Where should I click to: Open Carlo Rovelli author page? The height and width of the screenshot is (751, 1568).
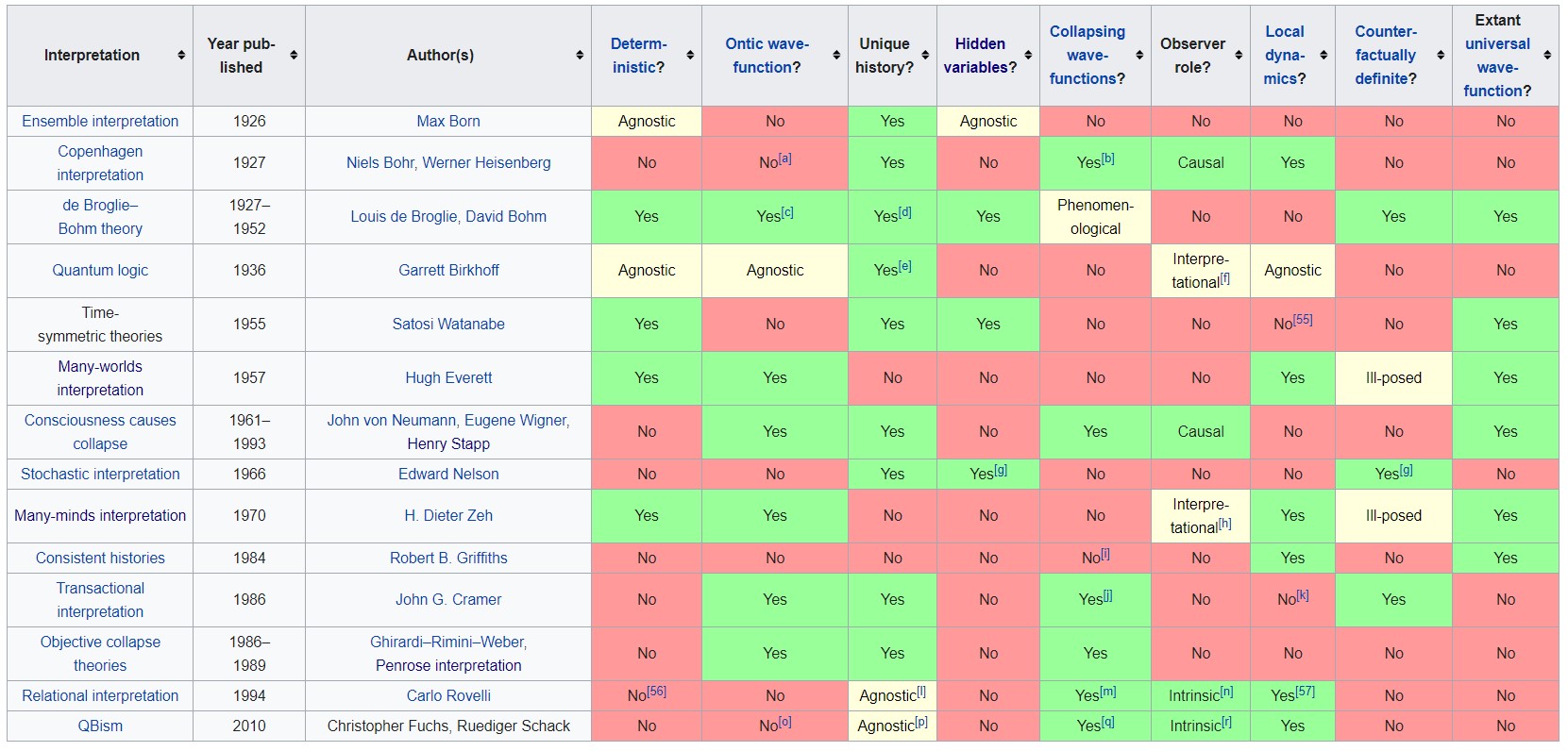[x=448, y=695]
